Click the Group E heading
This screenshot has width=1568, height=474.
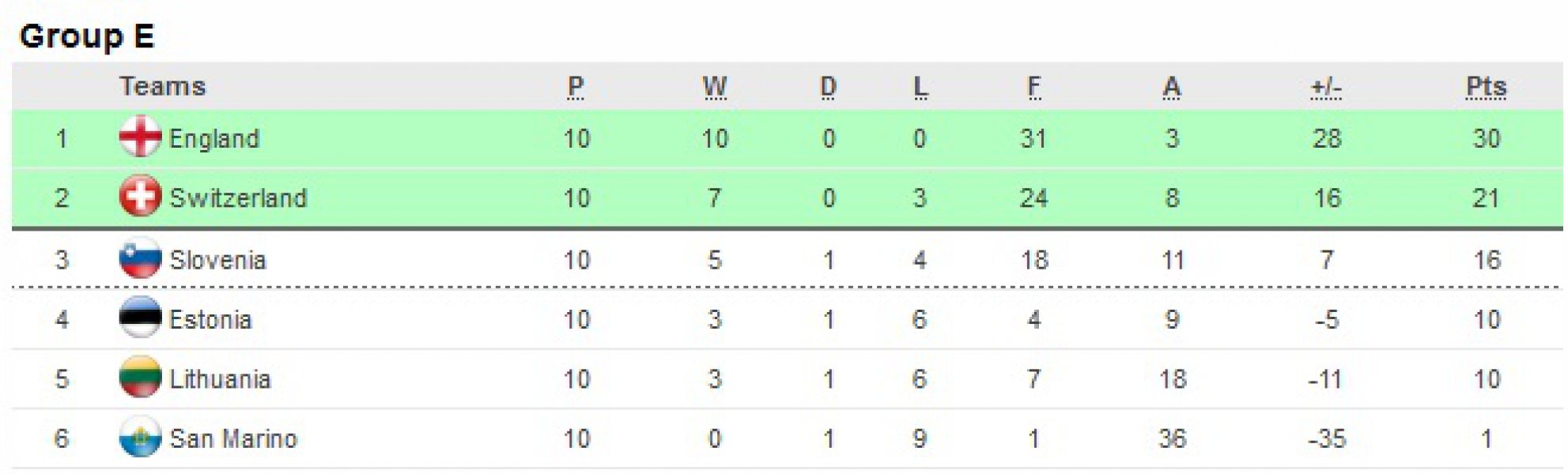87,36
